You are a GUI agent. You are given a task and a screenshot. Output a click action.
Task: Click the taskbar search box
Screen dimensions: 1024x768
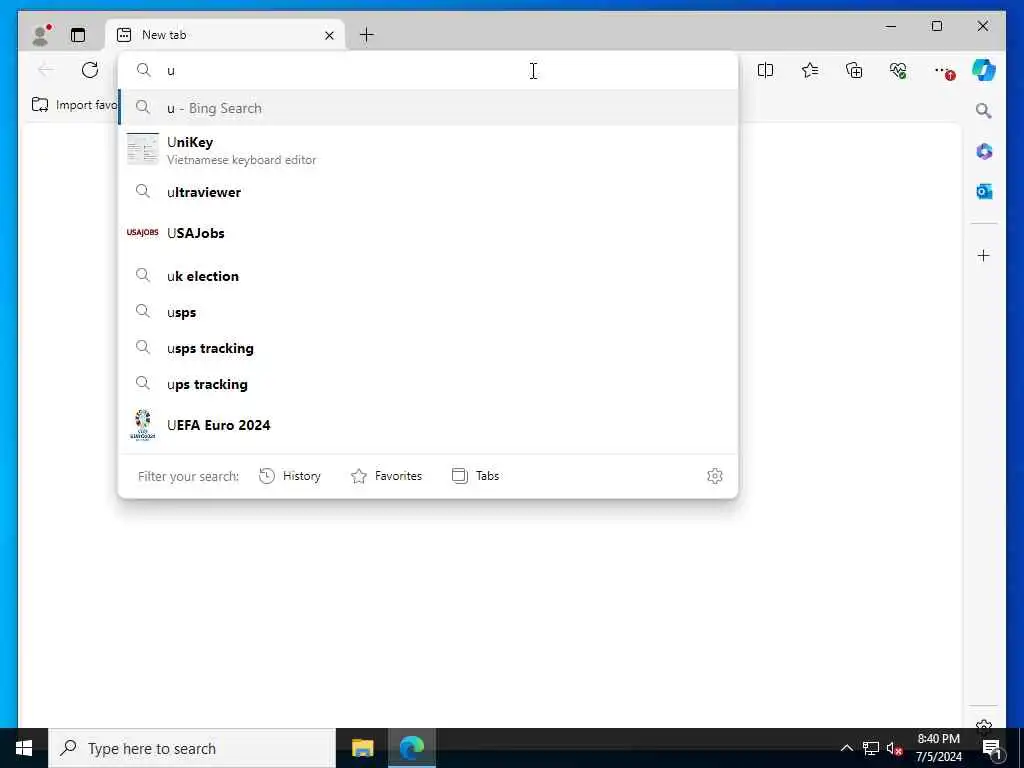point(192,748)
